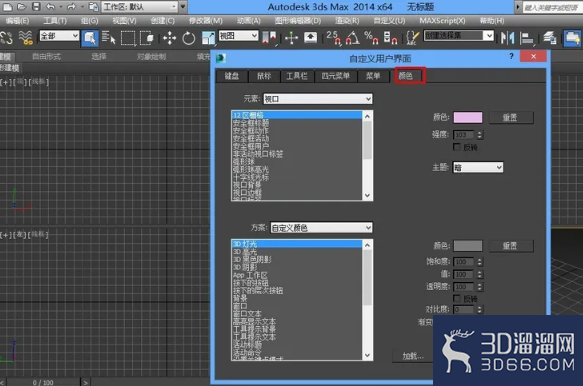Click the Save File floppy disk icon

click(36, 7)
